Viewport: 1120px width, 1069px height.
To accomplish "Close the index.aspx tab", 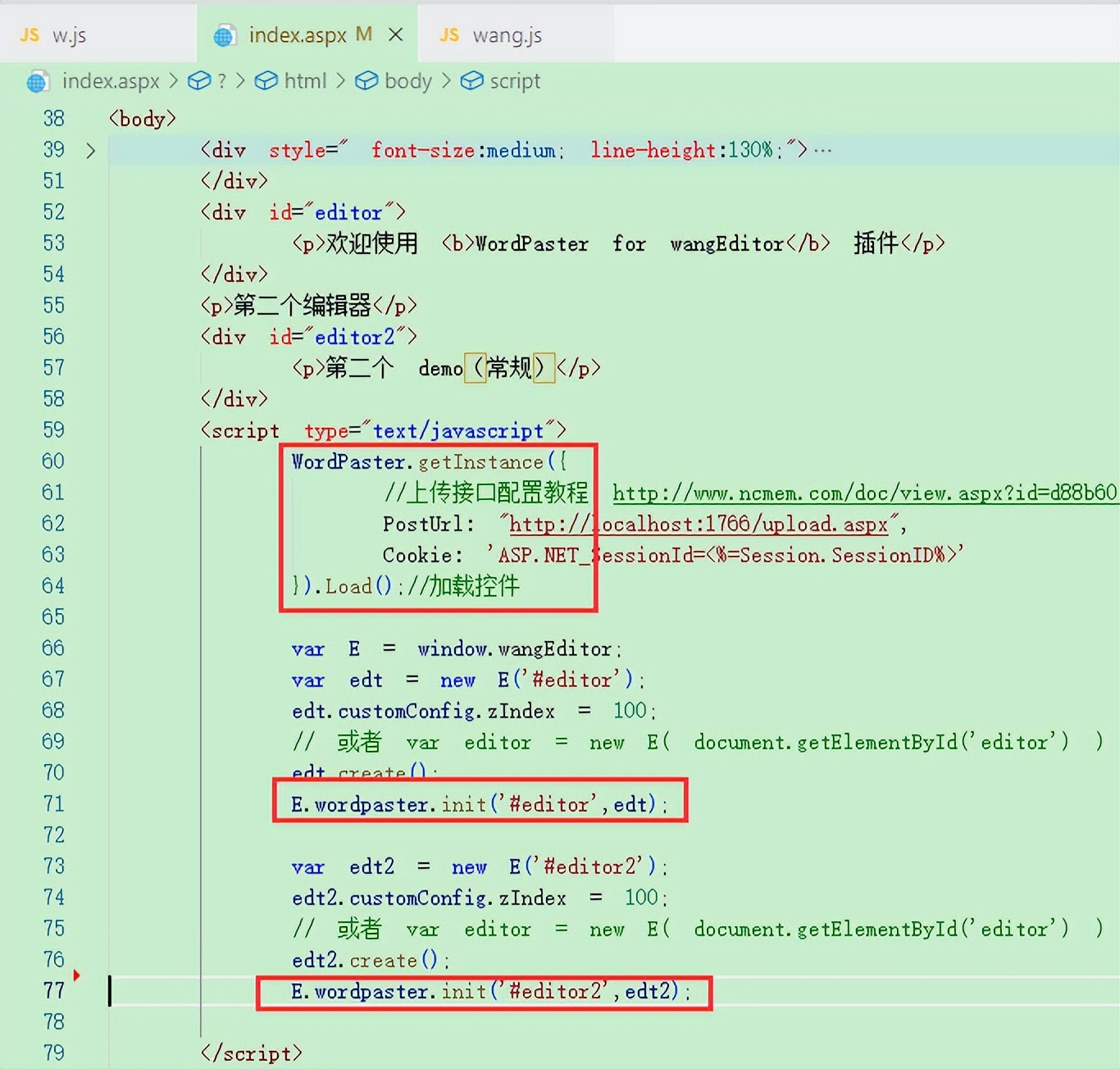I will tap(397, 34).
